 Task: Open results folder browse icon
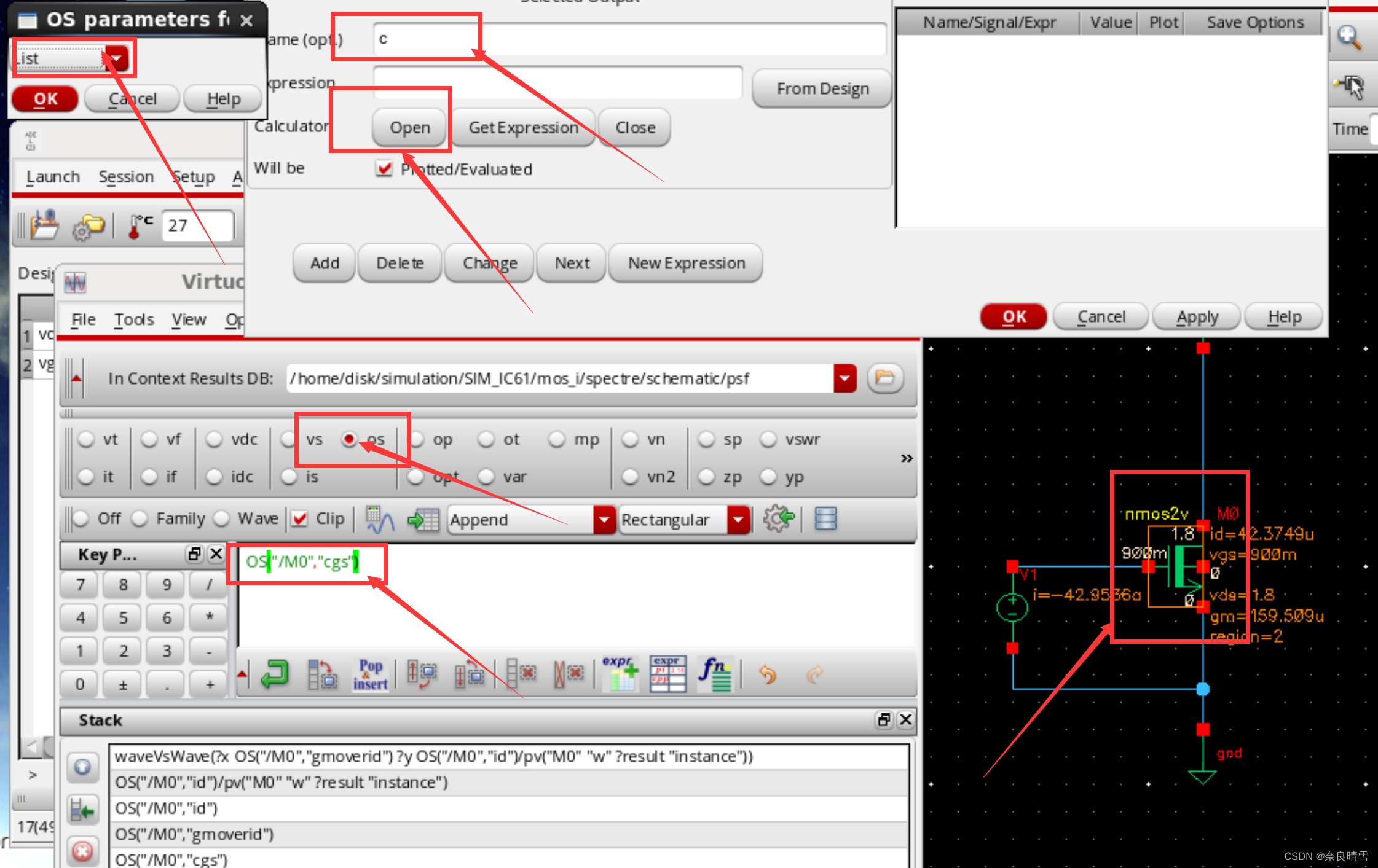point(884,378)
